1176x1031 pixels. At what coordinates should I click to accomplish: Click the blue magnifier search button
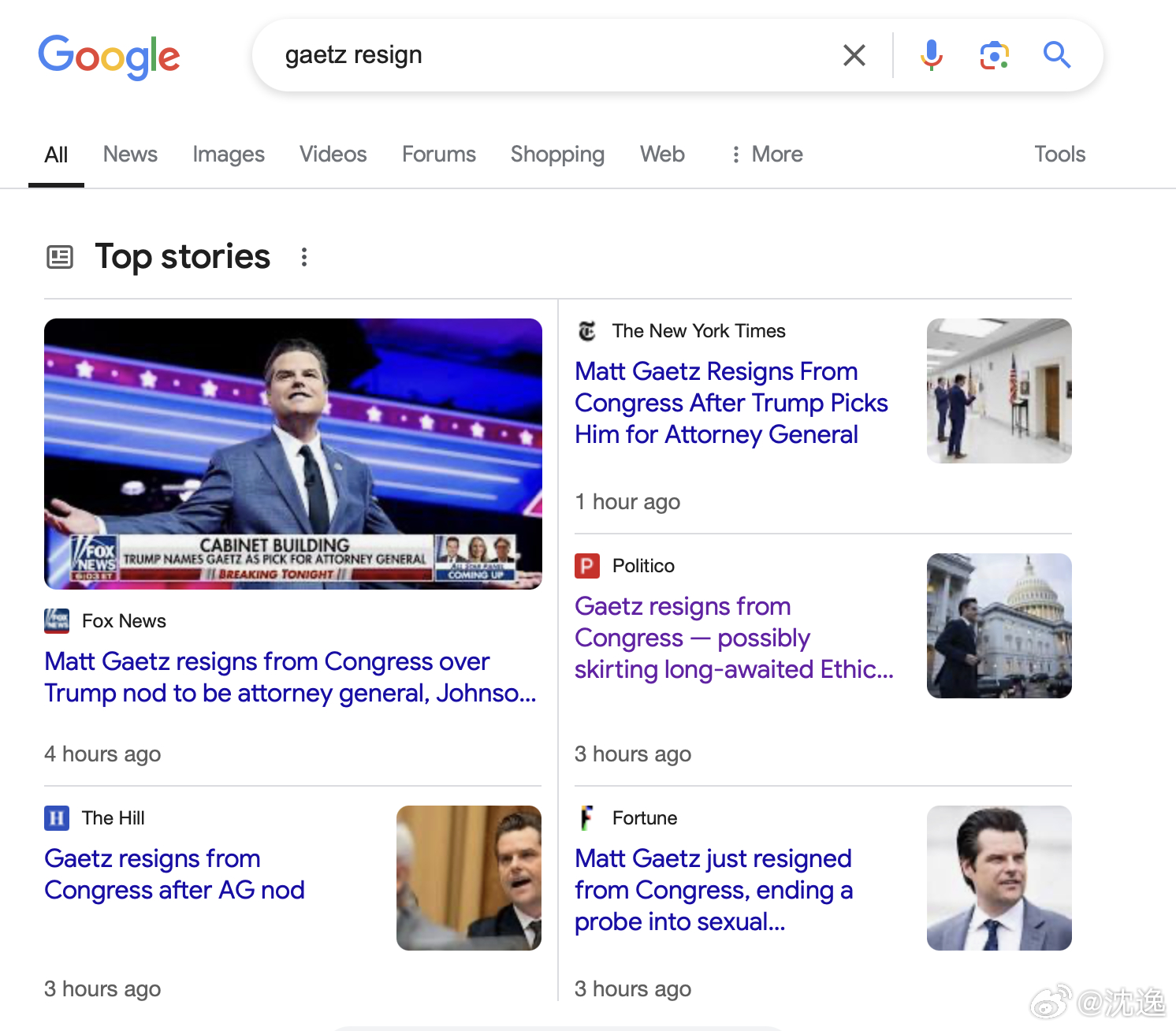pyautogui.click(x=1056, y=55)
